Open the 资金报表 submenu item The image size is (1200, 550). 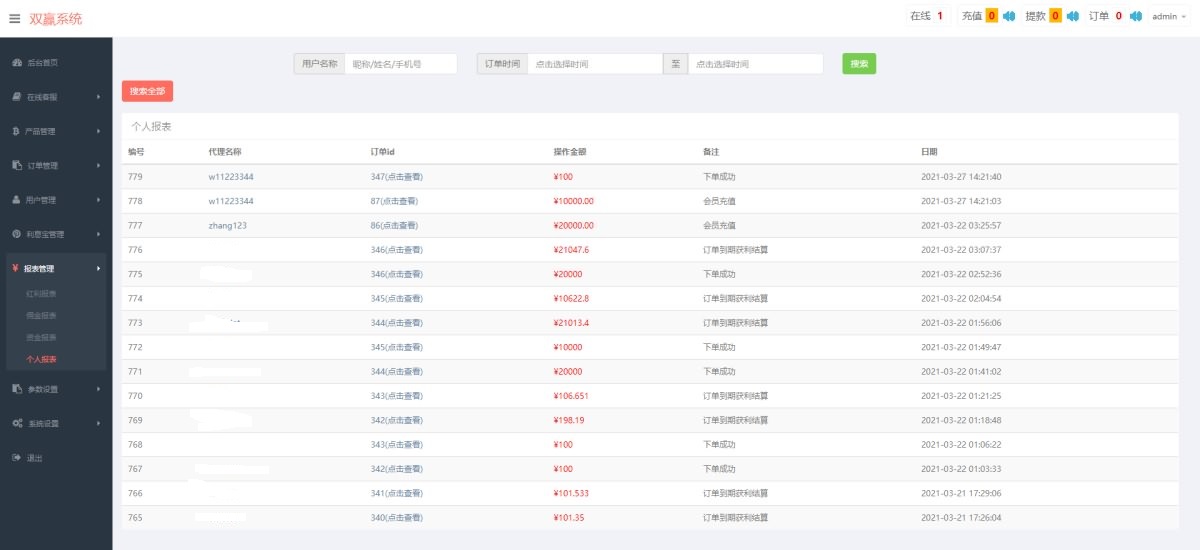(41, 337)
